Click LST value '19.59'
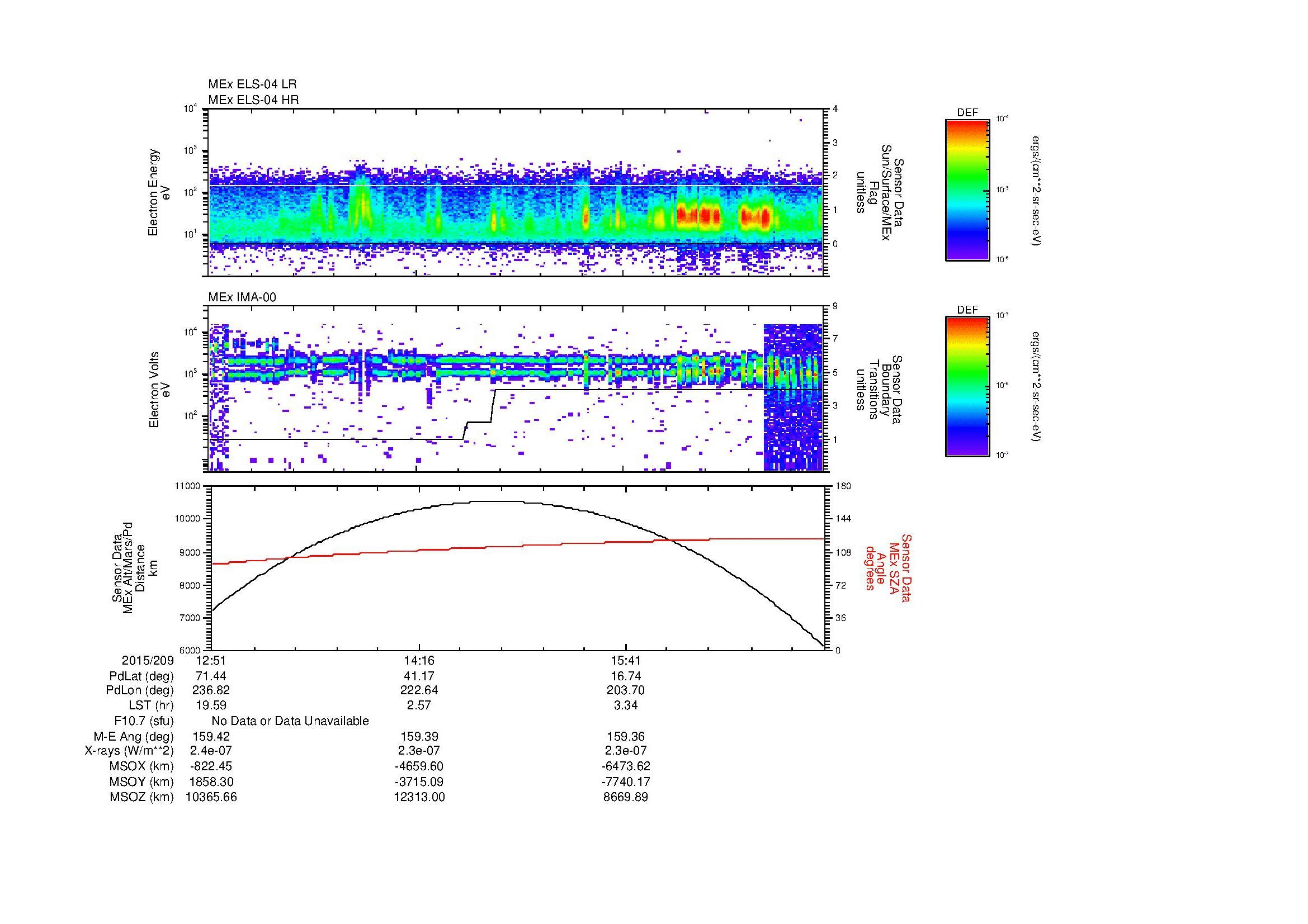Image resolution: width=1308 pixels, height=924 pixels. (211, 705)
